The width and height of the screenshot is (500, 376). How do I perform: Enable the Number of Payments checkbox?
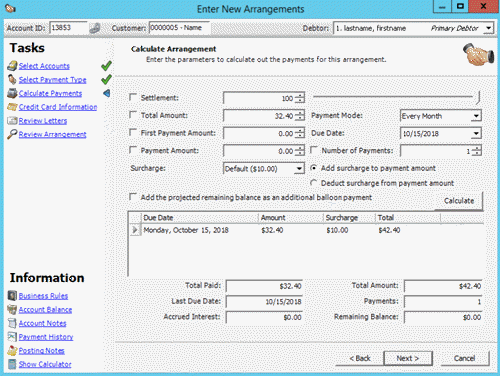click(314, 150)
